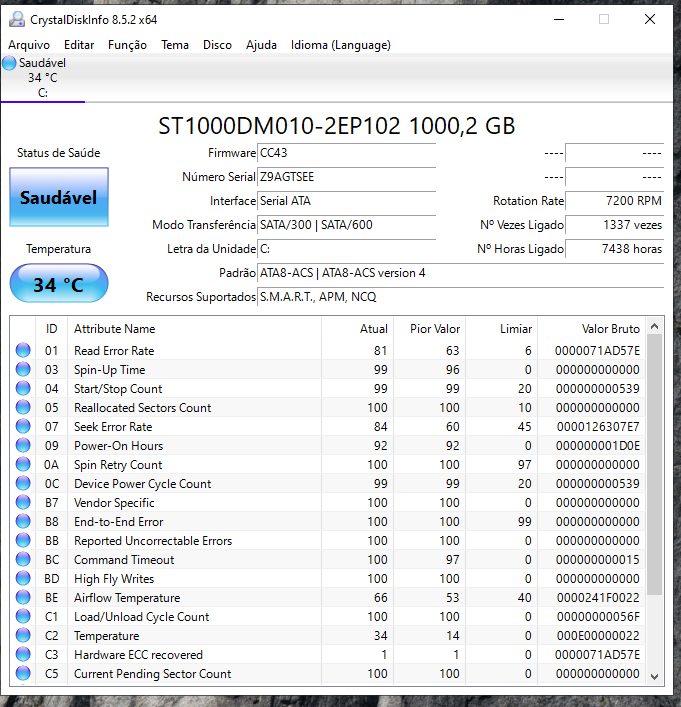The width and height of the screenshot is (681, 707).
Task: Click the scroll down arrow of attribute list
Action: tap(655, 676)
